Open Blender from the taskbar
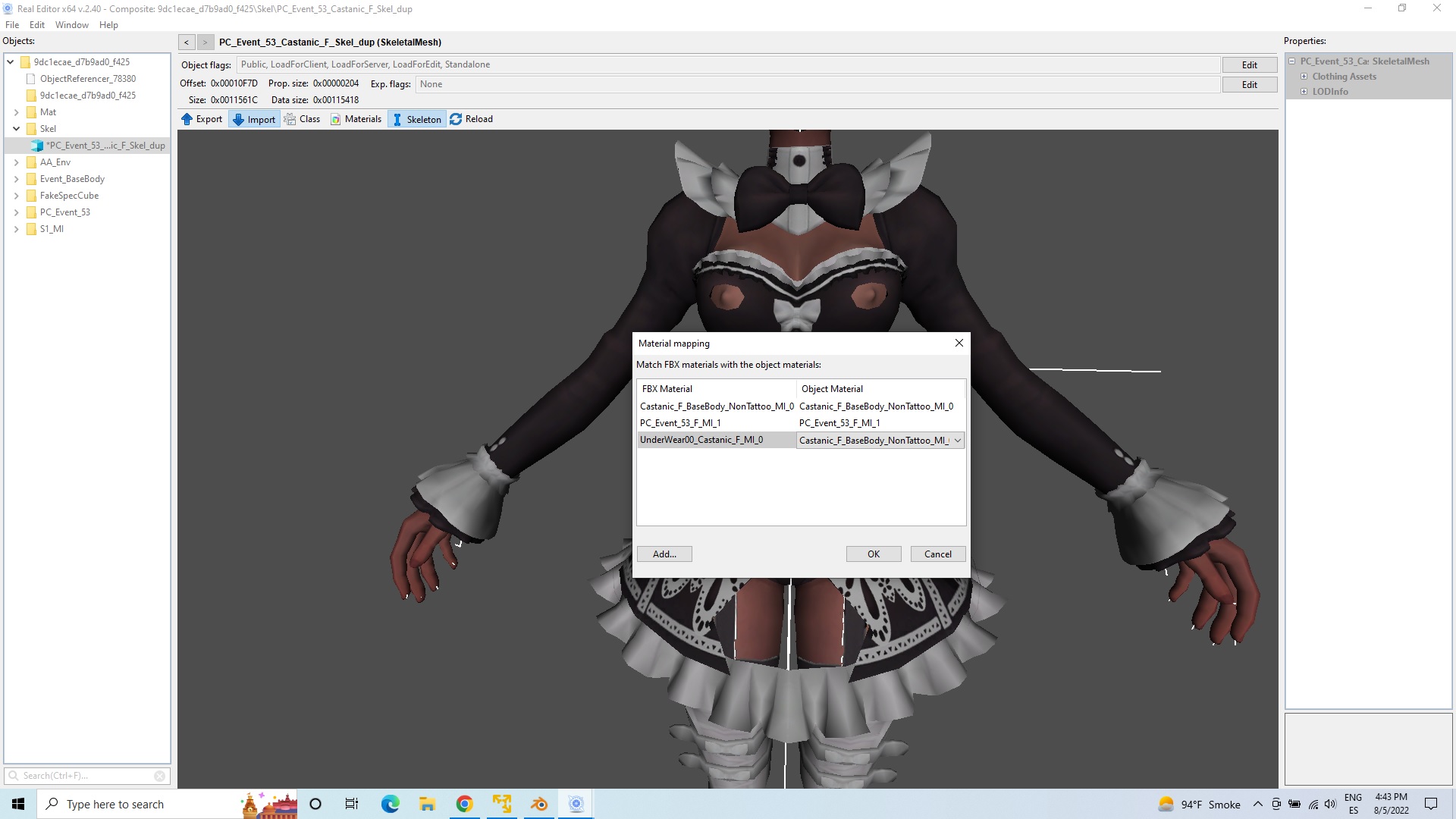The height and width of the screenshot is (819, 1456). click(x=539, y=804)
